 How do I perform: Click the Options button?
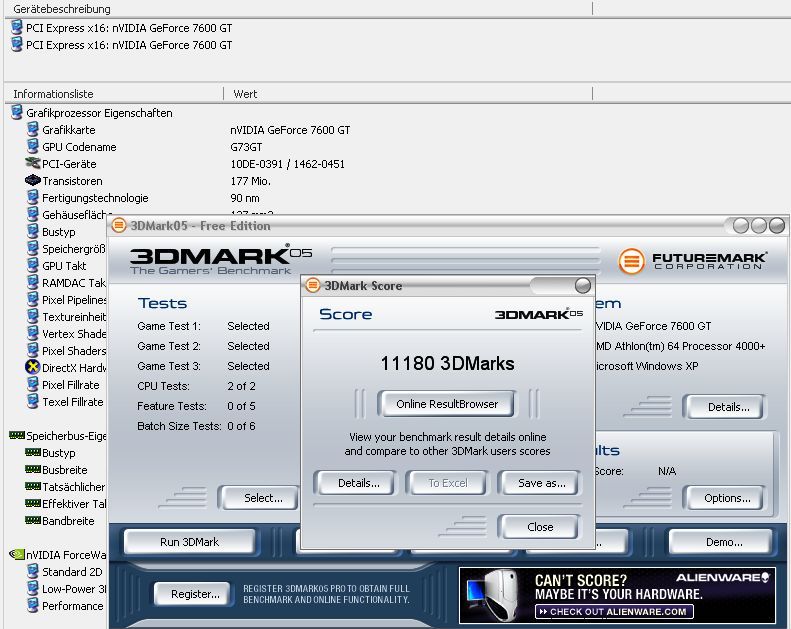tap(725, 498)
